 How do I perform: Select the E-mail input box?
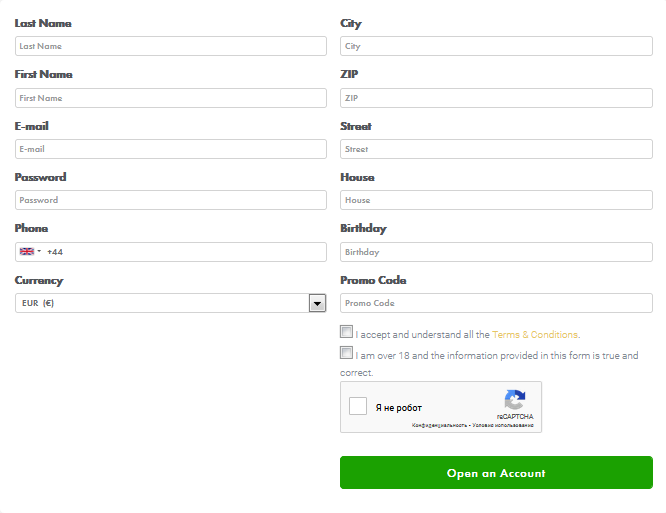point(171,149)
